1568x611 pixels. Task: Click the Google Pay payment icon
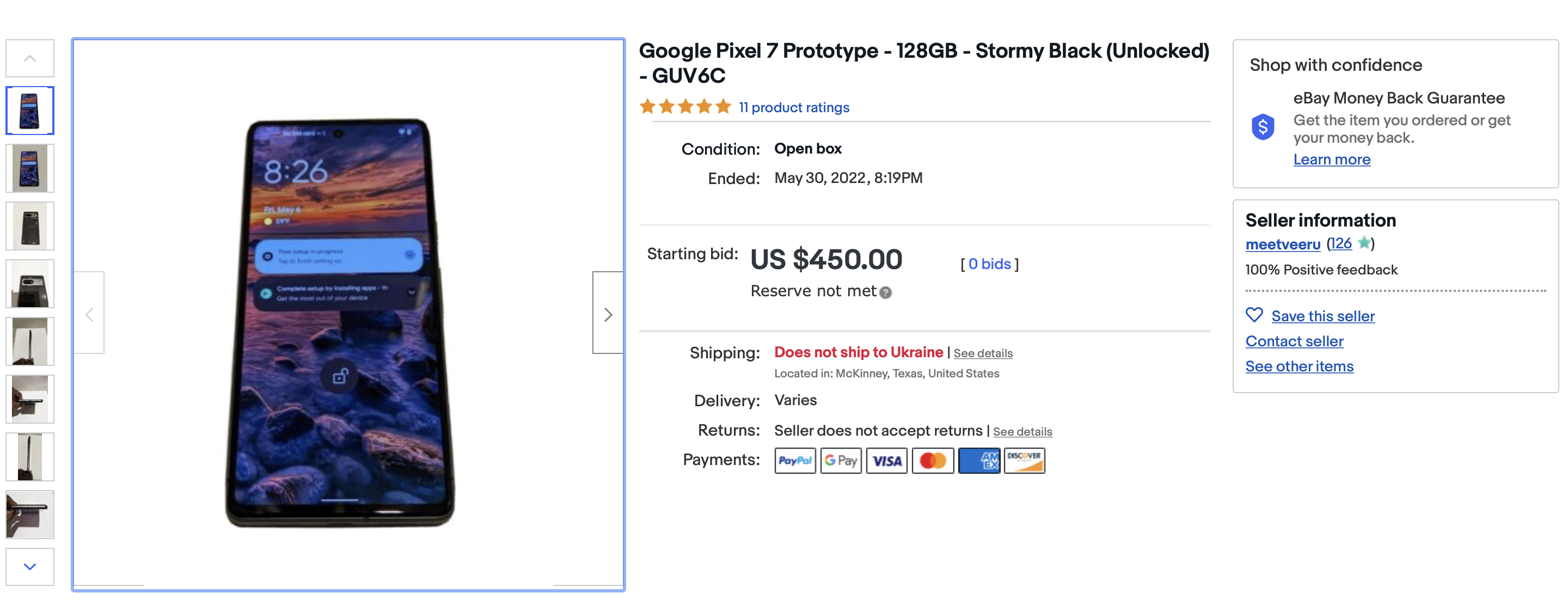coord(841,461)
